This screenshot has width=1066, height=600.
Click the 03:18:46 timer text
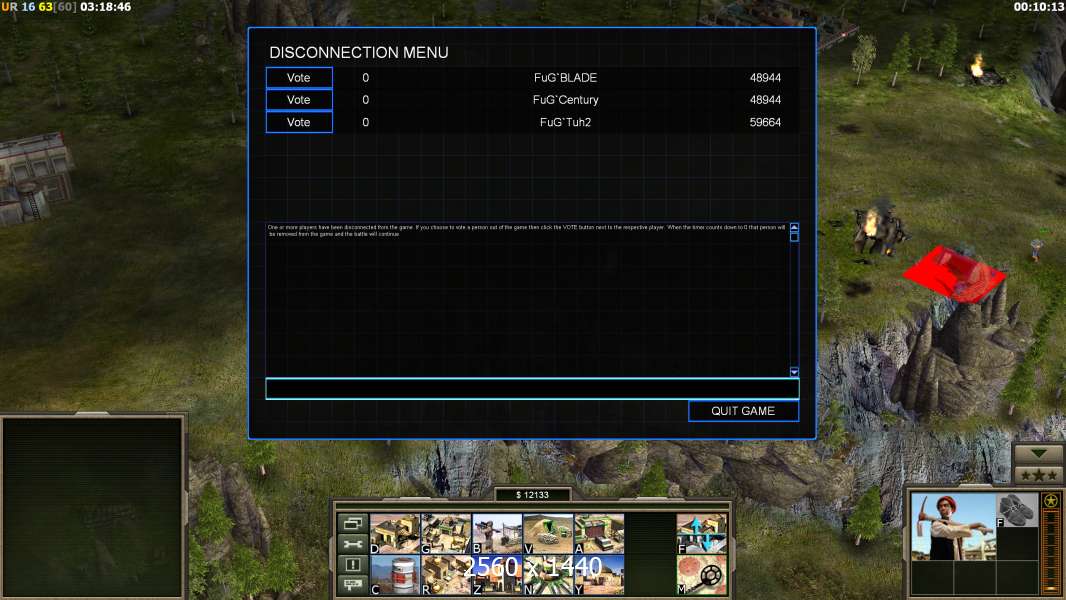click(x=105, y=7)
